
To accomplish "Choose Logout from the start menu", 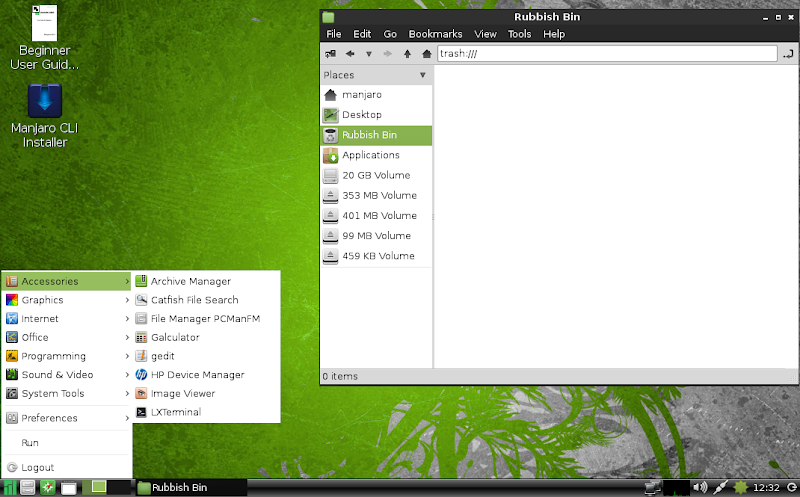I will click(x=66, y=467).
